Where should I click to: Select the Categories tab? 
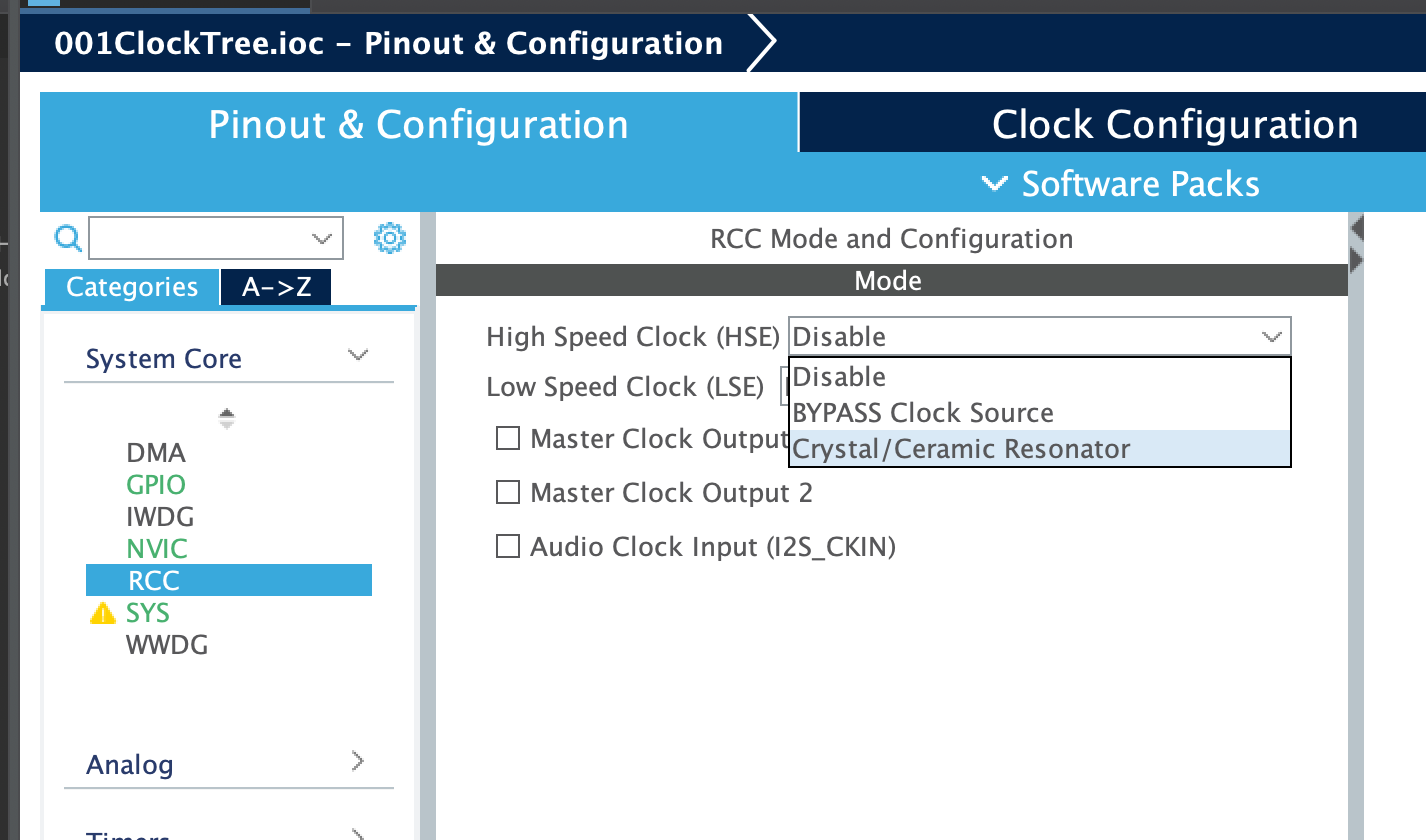pyautogui.click(x=132, y=288)
